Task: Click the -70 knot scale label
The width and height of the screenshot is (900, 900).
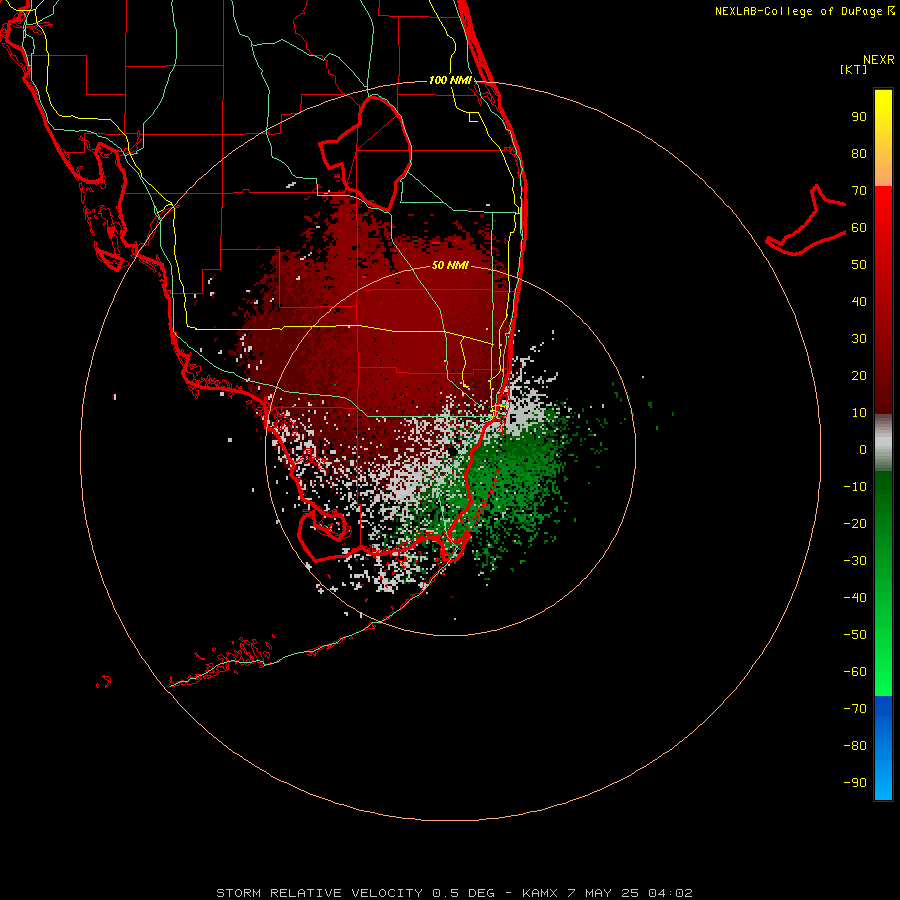Action: coord(855,708)
